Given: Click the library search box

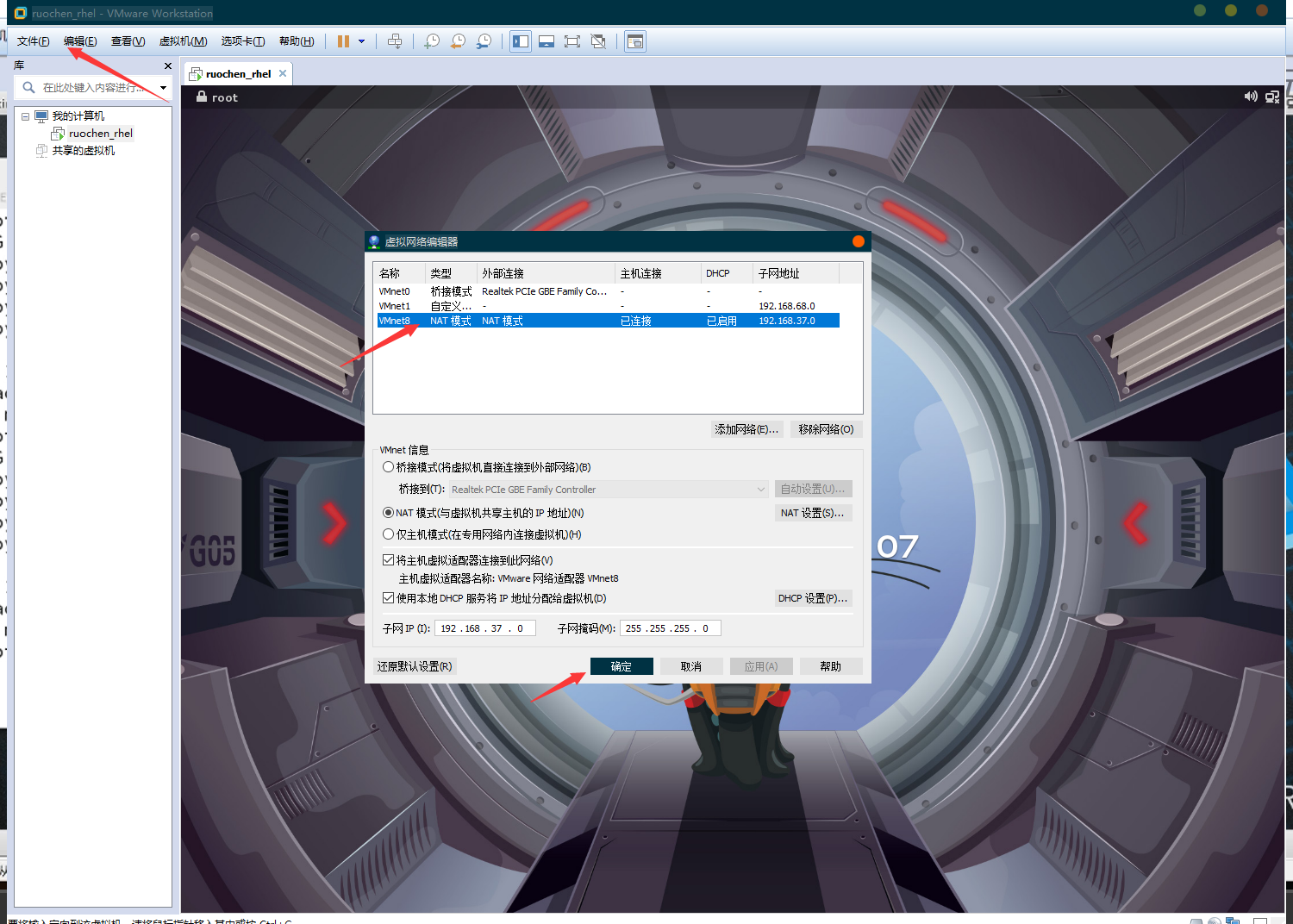Looking at the screenshot, I should (93, 88).
